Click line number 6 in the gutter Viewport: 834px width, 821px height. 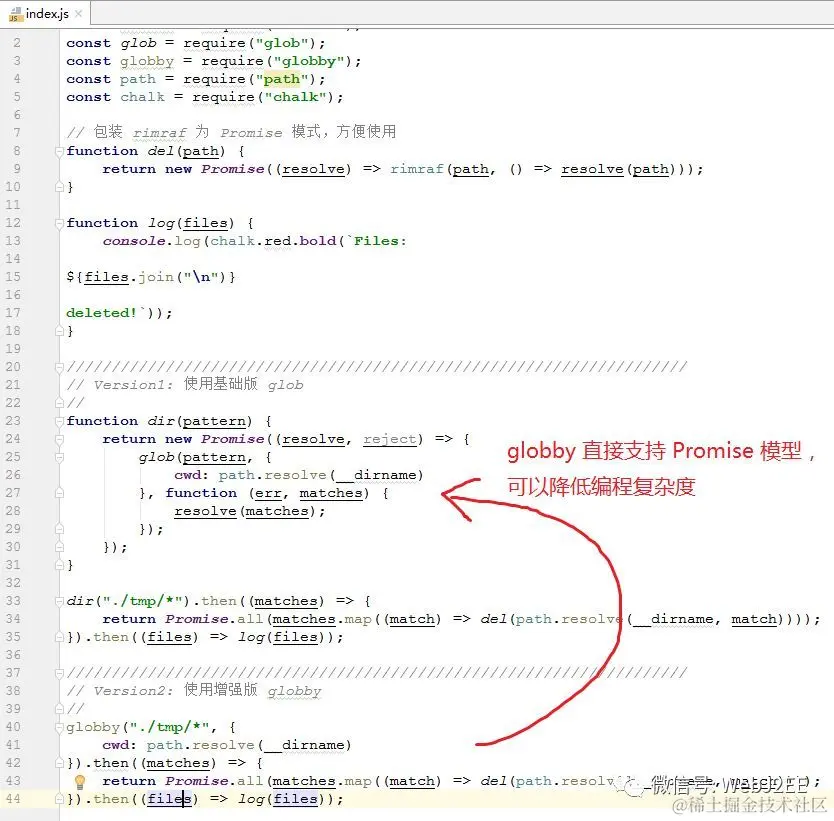tap(17, 115)
